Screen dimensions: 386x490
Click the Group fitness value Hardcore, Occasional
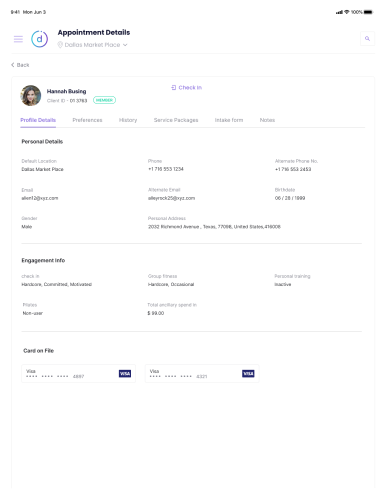click(x=171, y=284)
